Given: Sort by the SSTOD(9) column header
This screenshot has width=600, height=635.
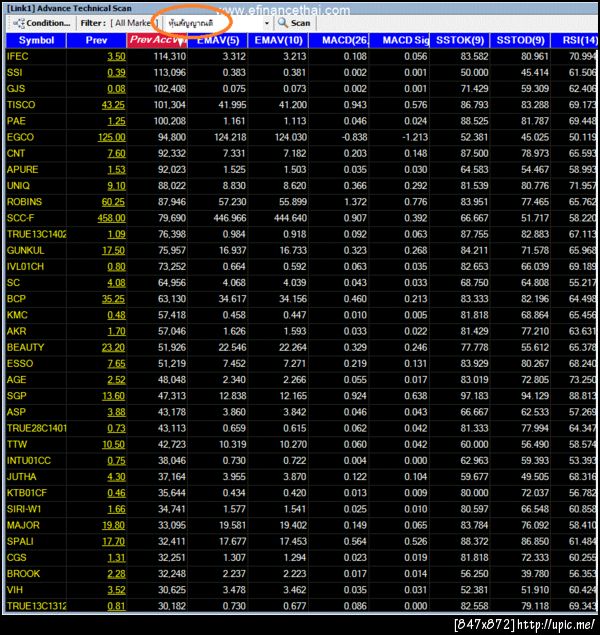Looking at the screenshot, I should coord(521,40).
